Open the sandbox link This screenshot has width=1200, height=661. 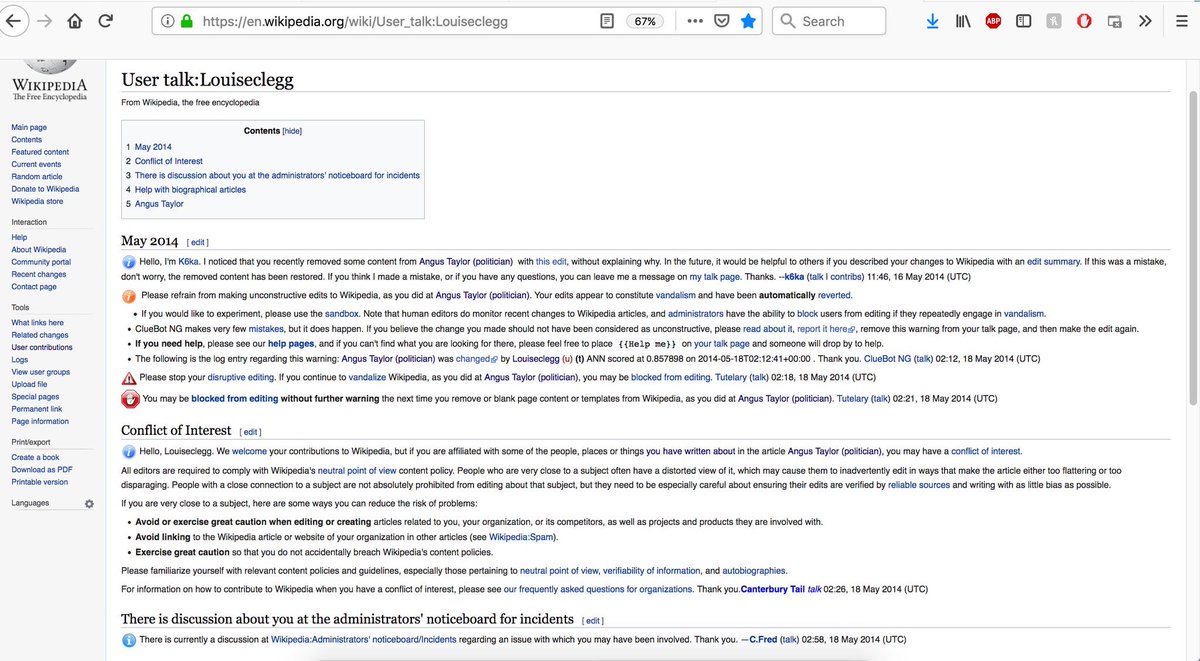pos(342,313)
